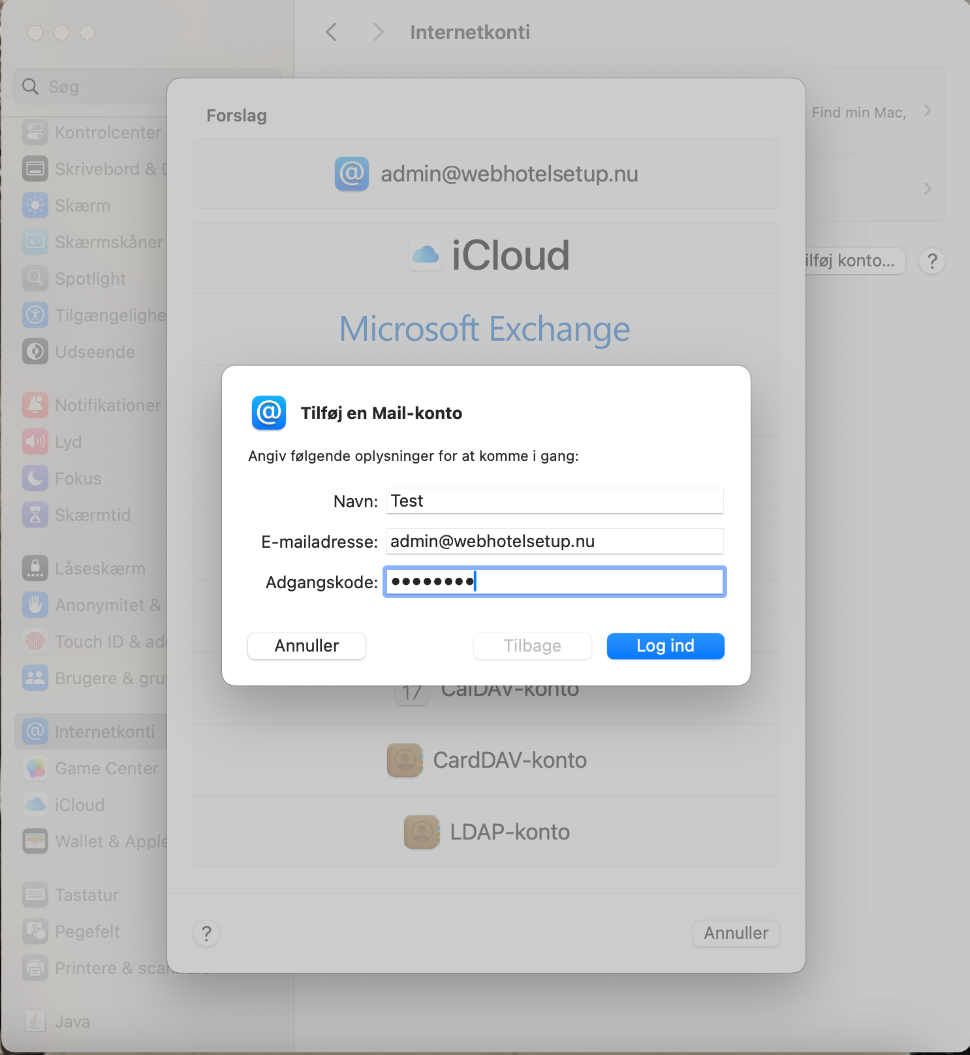Click the Log ind button
970x1055 pixels.
pos(665,646)
